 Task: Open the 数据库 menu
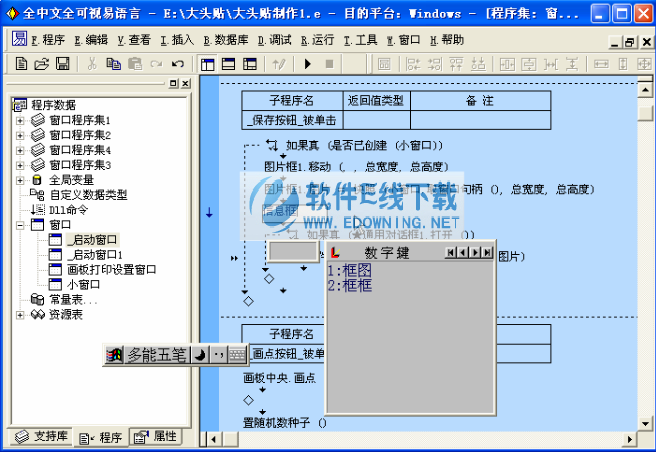point(225,40)
